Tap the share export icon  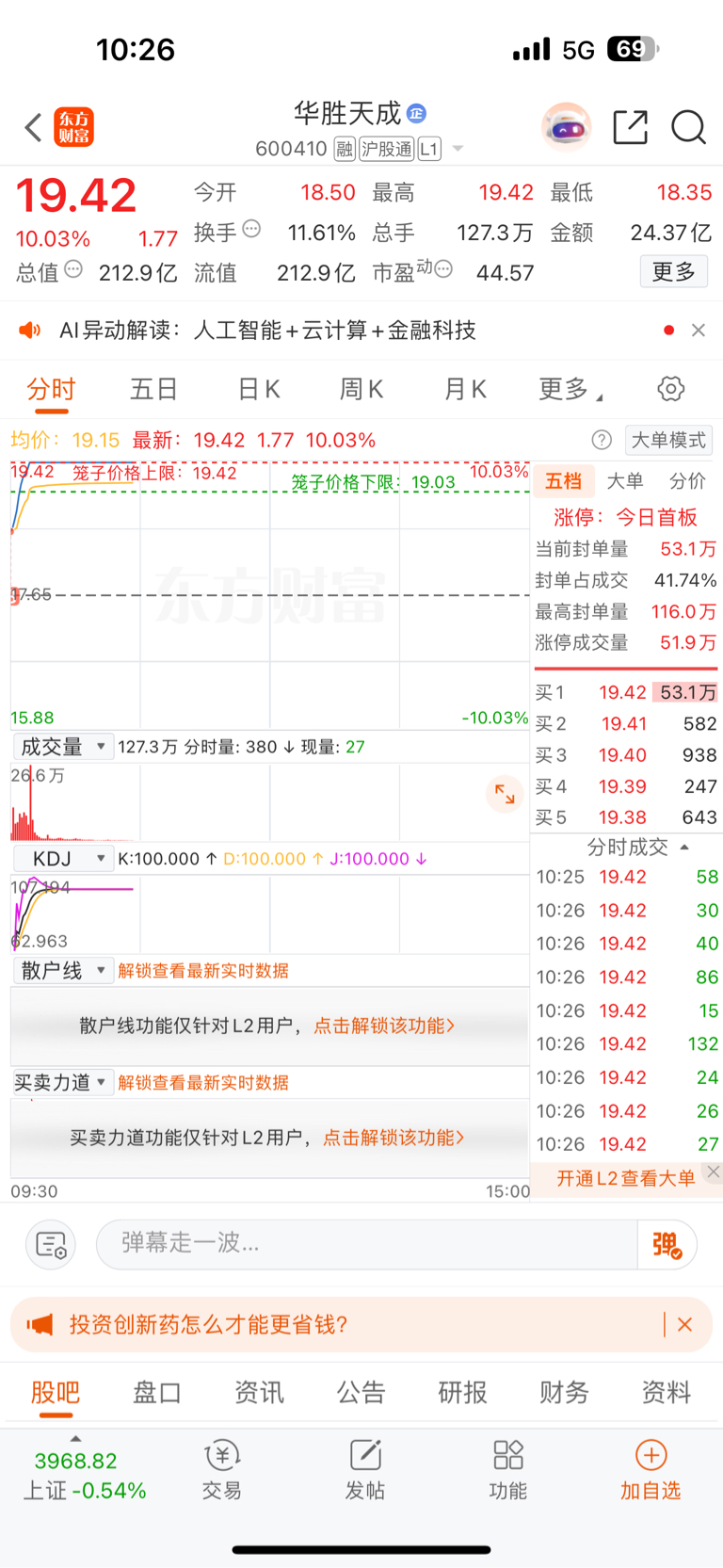pyautogui.click(x=630, y=127)
